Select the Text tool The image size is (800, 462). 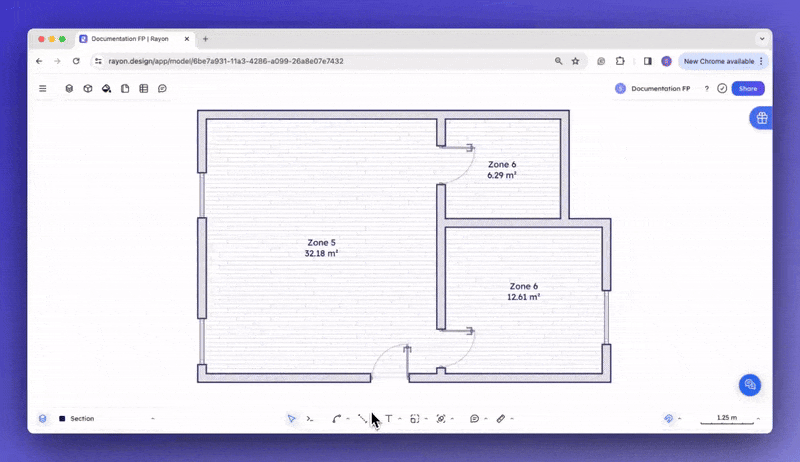(389, 419)
